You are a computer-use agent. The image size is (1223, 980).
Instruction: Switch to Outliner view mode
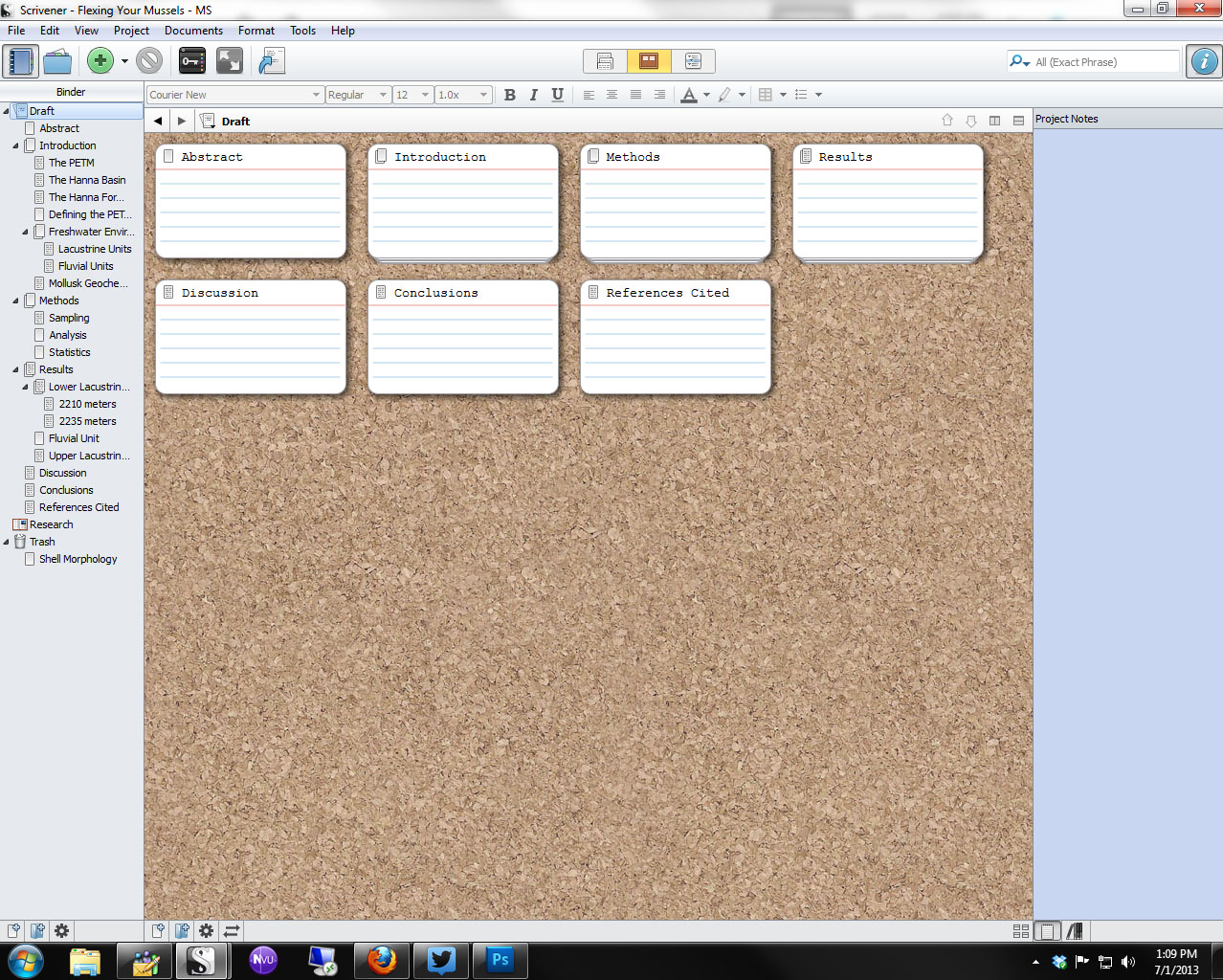[x=693, y=61]
